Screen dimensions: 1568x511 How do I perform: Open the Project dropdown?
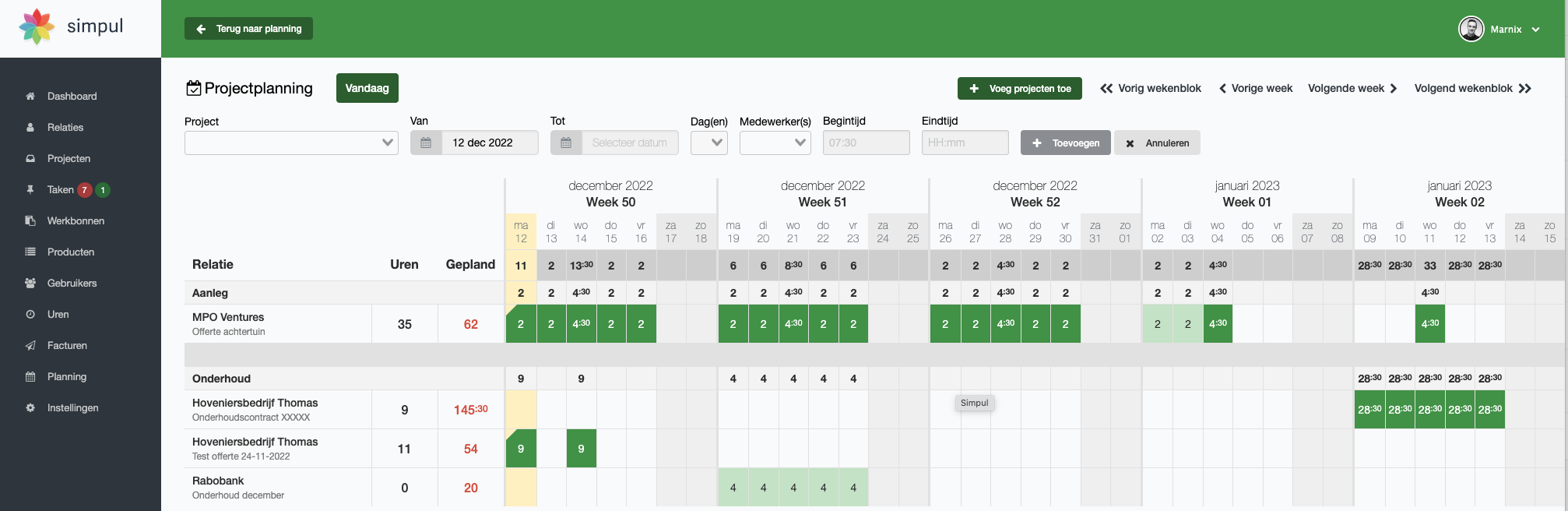tap(291, 143)
